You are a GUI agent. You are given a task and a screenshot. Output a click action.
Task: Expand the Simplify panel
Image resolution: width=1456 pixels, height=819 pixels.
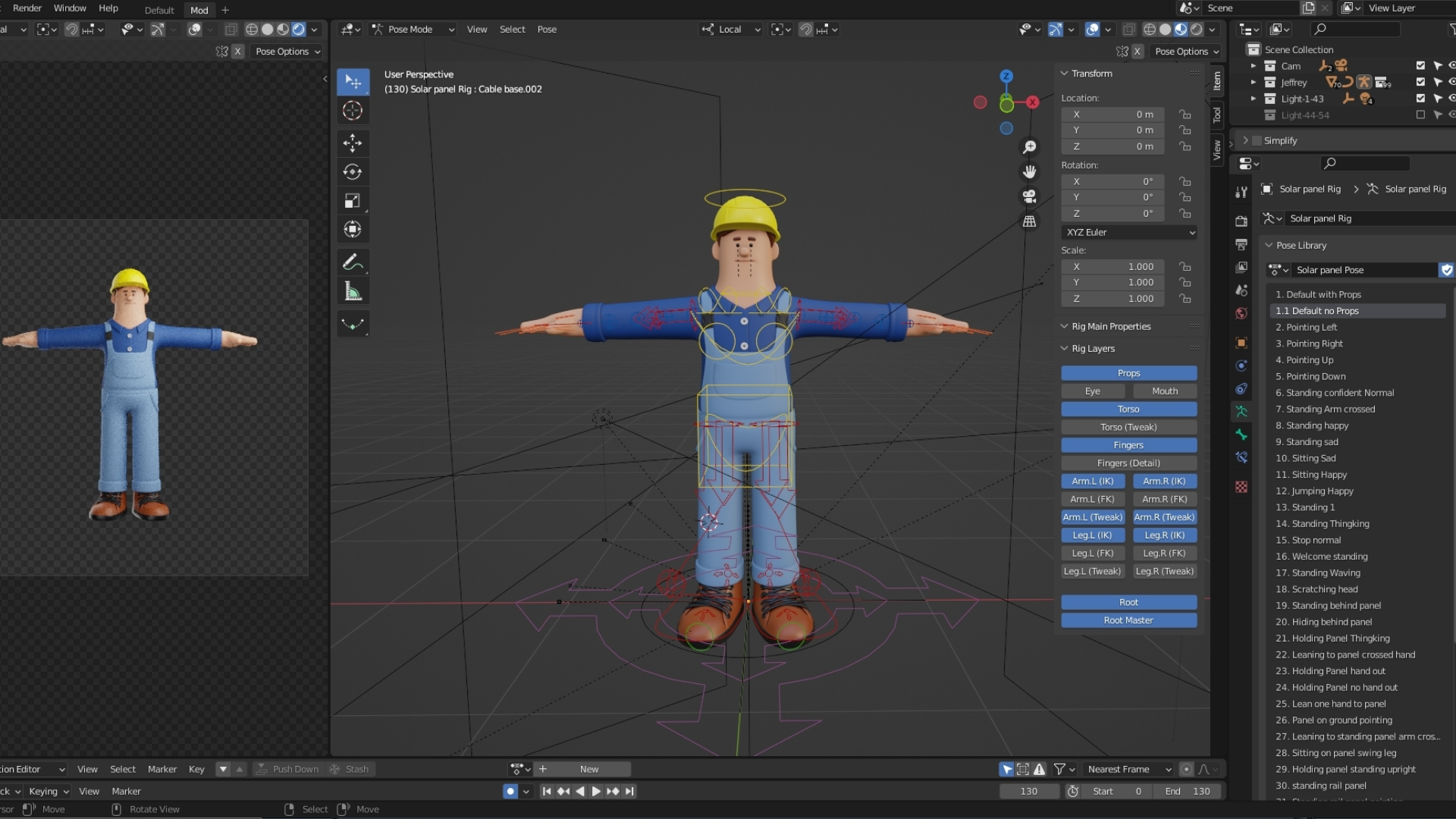tap(1280, 140)
